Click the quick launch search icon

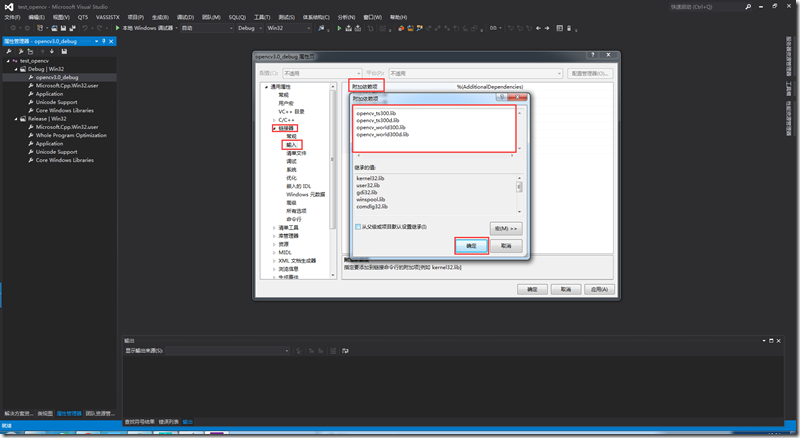[x=748, y=7]
